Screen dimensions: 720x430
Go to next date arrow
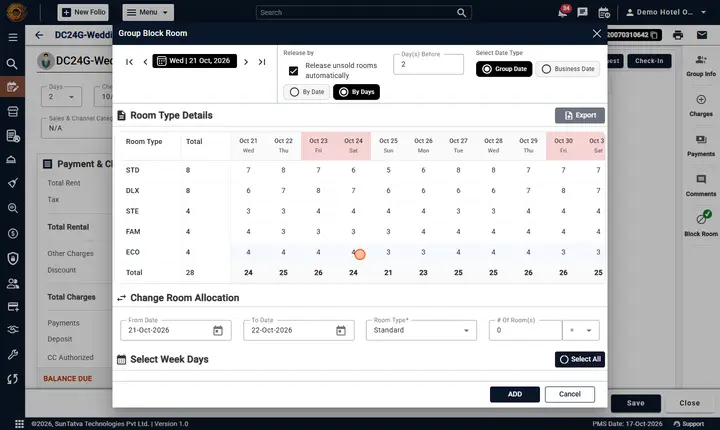click(246, 62)
